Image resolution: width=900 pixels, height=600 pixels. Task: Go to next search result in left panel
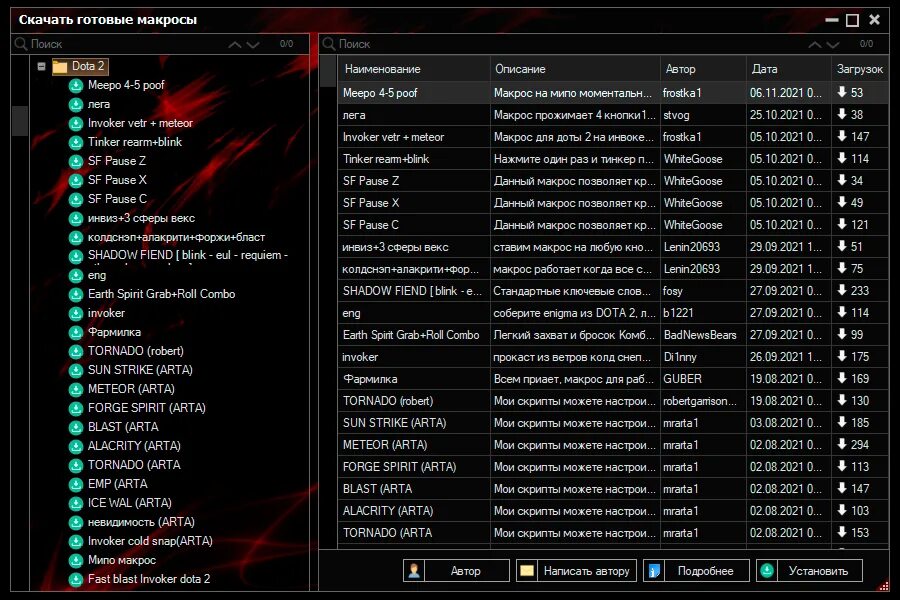253,44
